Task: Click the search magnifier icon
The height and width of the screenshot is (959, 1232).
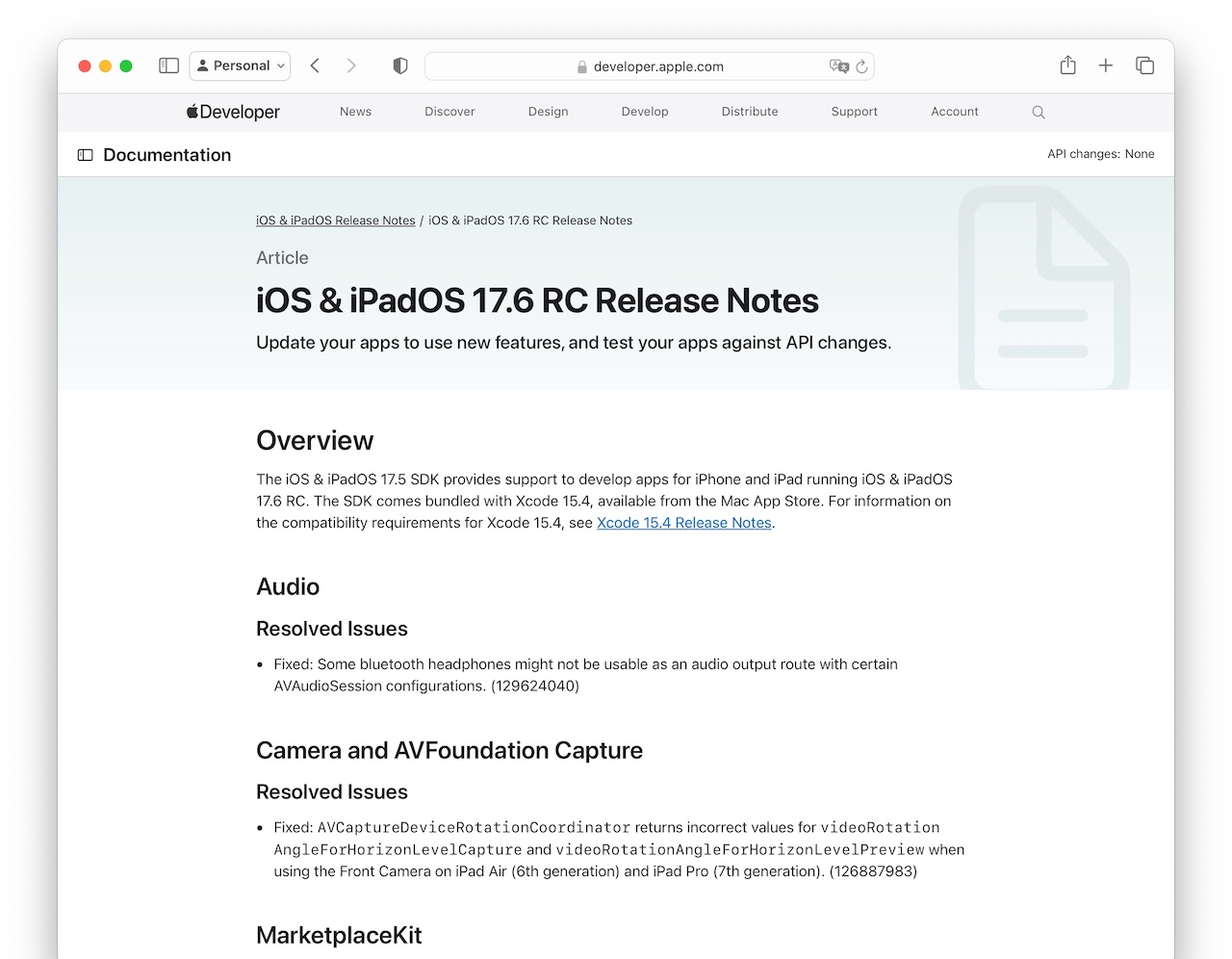Action: click(x=1039, y=112)
